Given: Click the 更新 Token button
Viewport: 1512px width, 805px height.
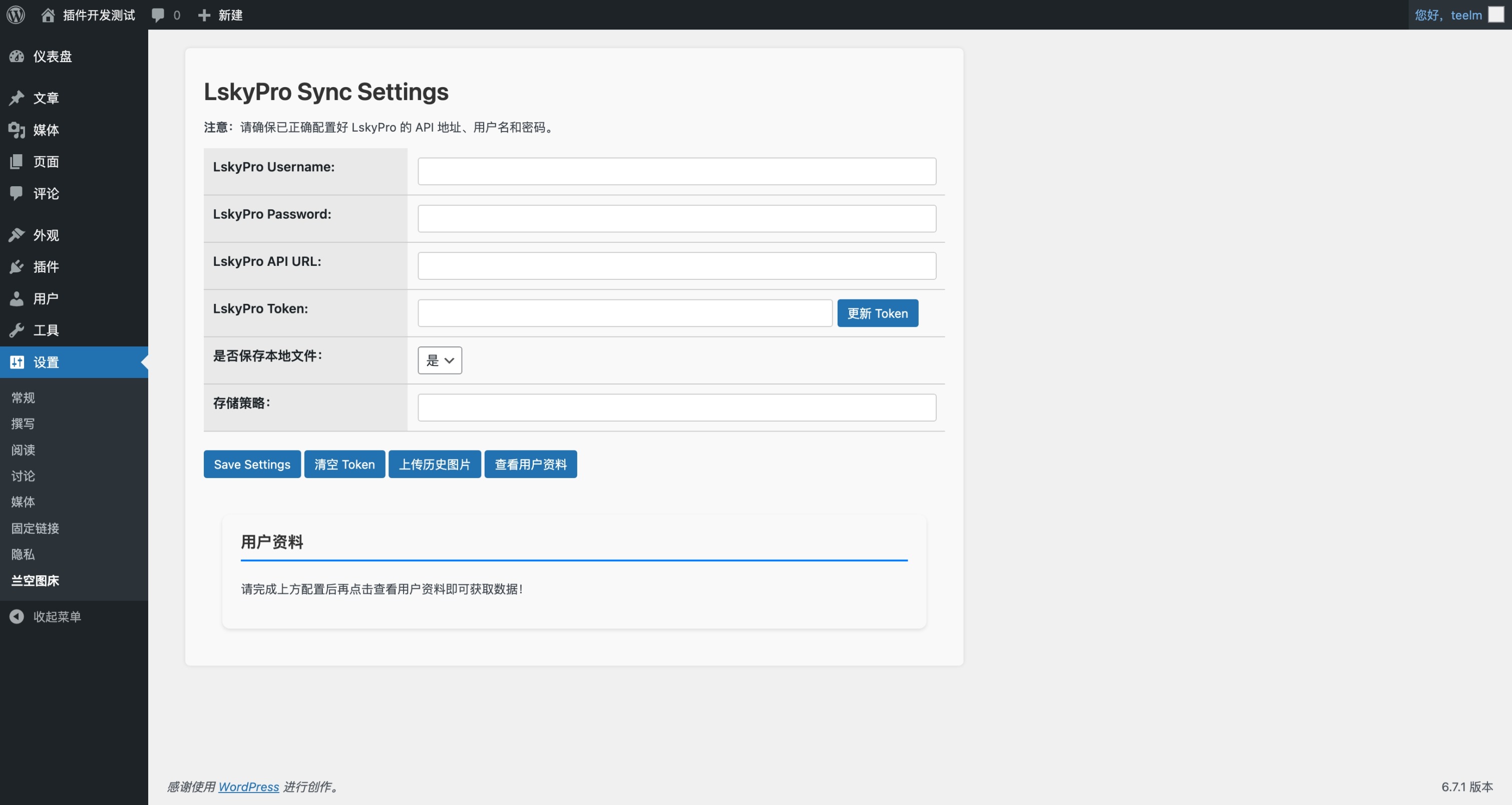Looking at the screenshot, I should tap(877, 313).
